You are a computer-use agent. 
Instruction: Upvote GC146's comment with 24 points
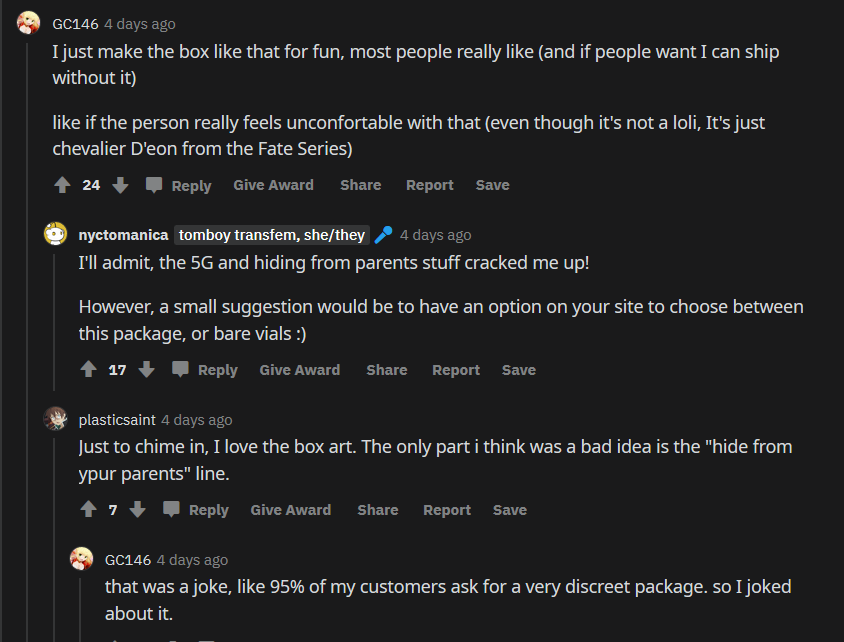(62, 185)
